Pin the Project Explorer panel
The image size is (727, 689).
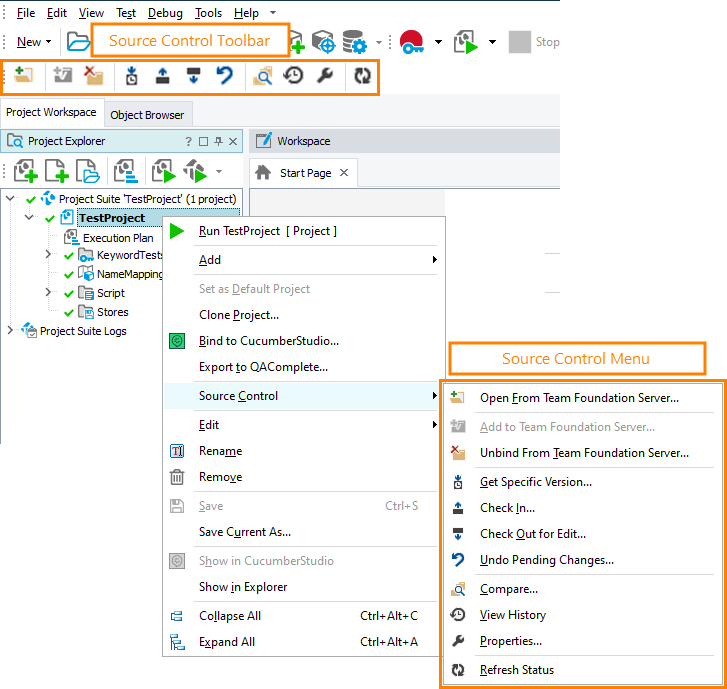coord(219,142)
